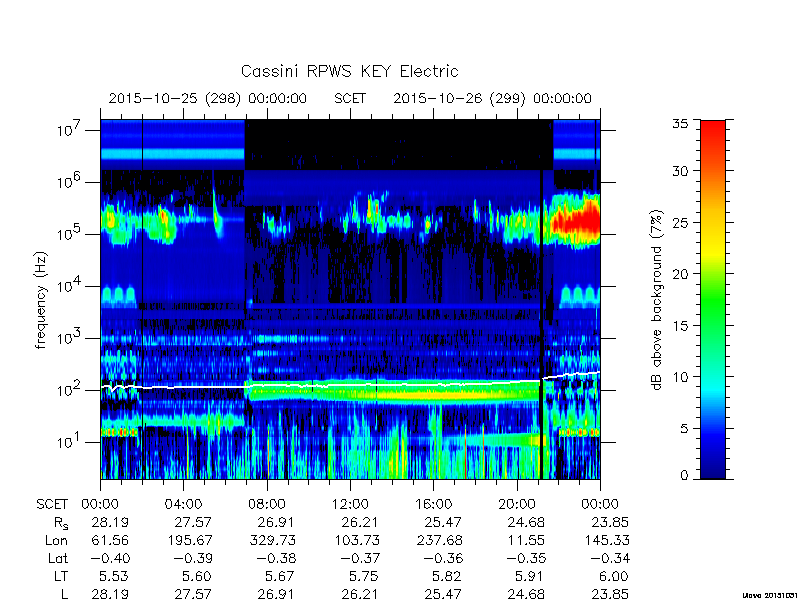The height and width of the screenshot is (600, 800).
Task: Click the frequency (Hz) axis label
Action: coord(41,300)
